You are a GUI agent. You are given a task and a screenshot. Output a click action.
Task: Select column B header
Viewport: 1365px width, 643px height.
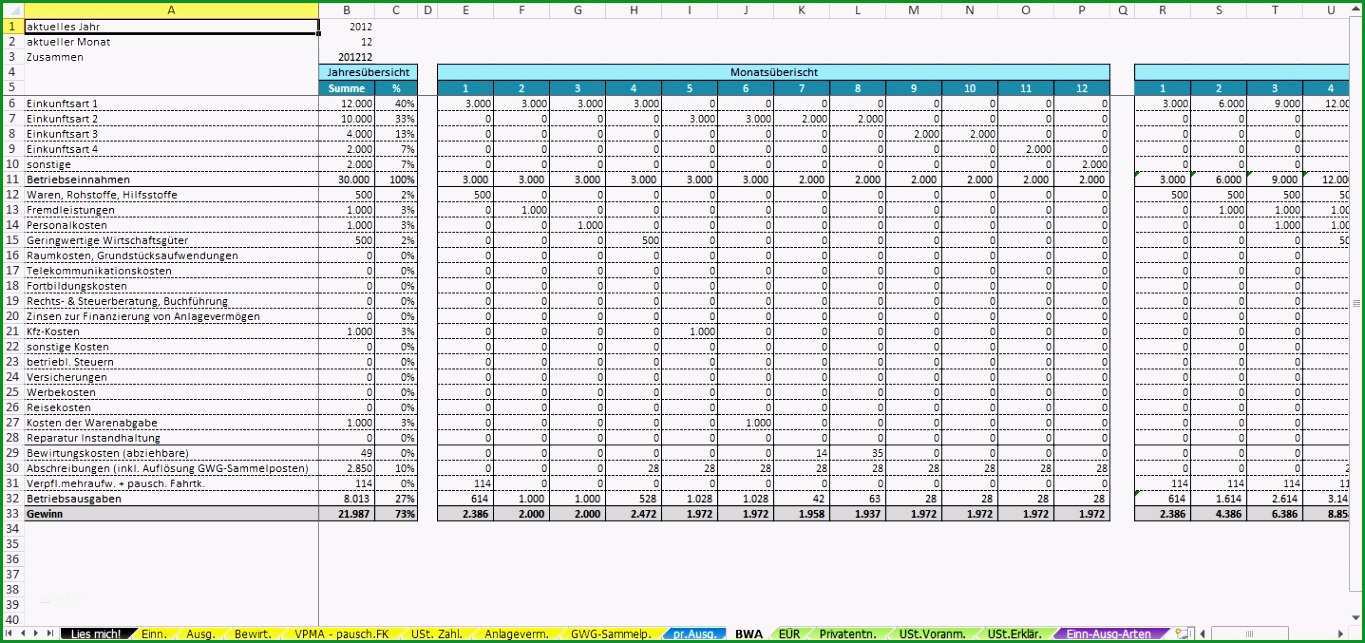coord(347,10)
